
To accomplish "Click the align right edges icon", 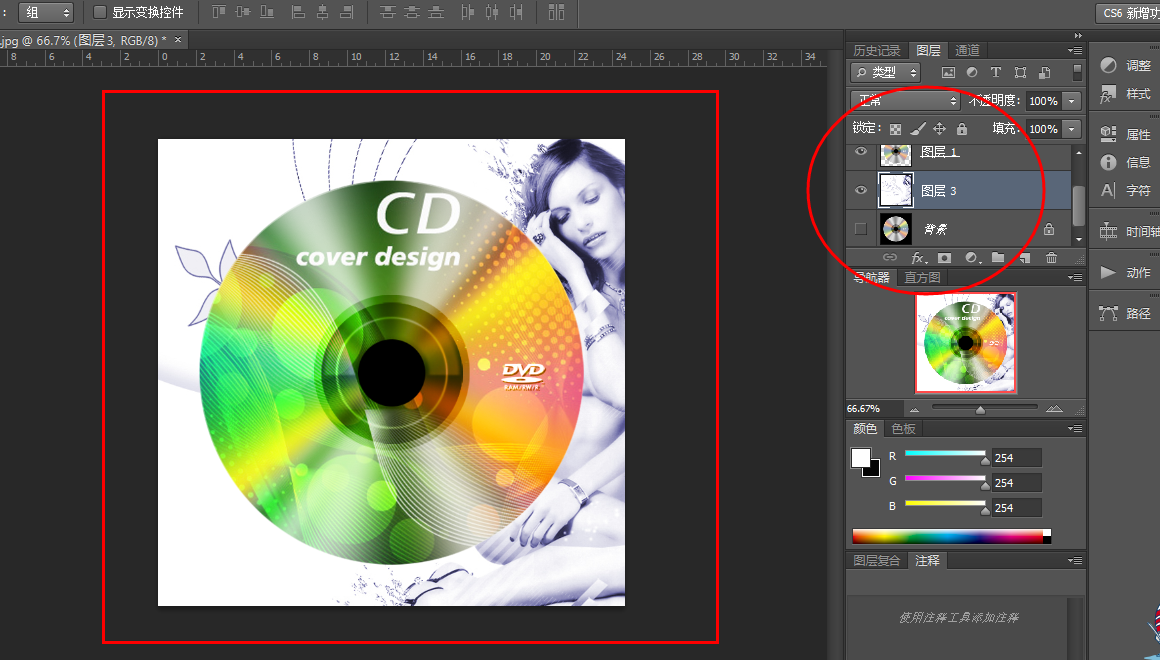I will click(346, 12).
